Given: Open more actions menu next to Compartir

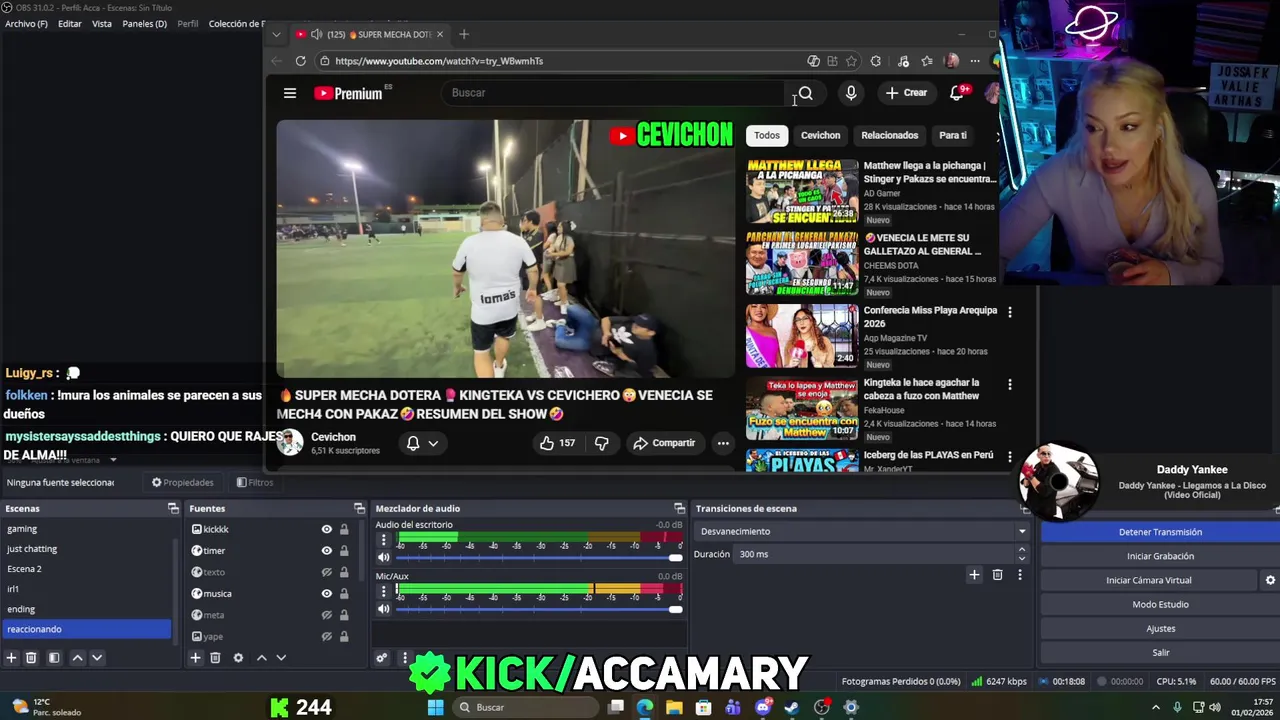Looking at the screenshot, I should click(722, 443).
